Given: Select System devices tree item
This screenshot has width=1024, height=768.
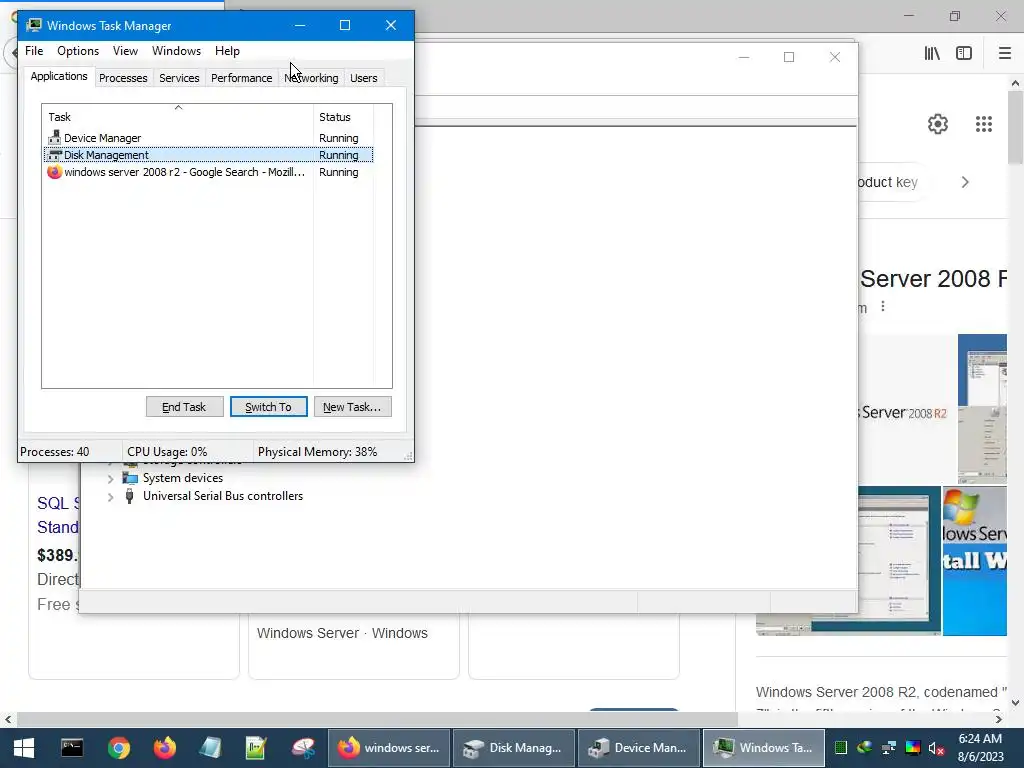Looking at the screenshot, I should click(183, 478).
